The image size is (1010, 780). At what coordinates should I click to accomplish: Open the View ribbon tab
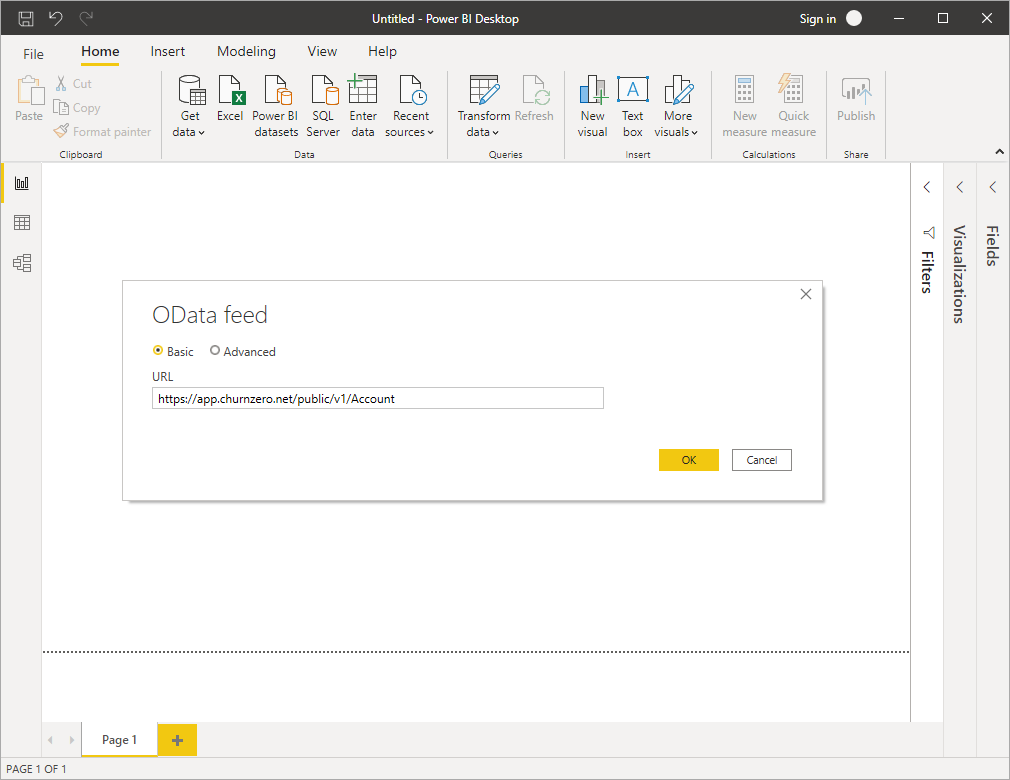[322, 52]
